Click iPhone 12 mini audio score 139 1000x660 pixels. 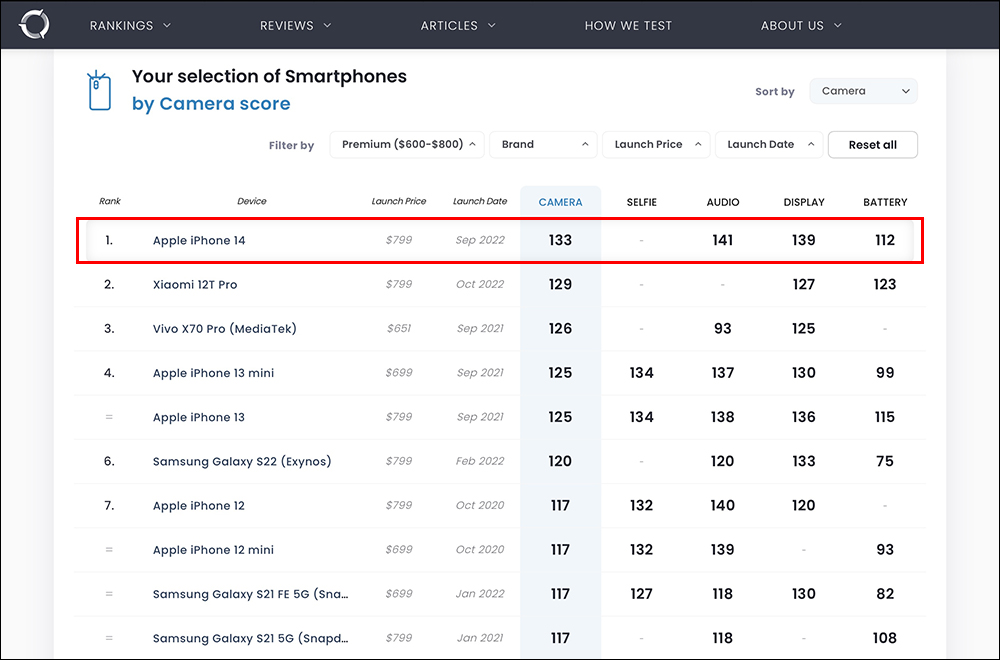[723, 550]
